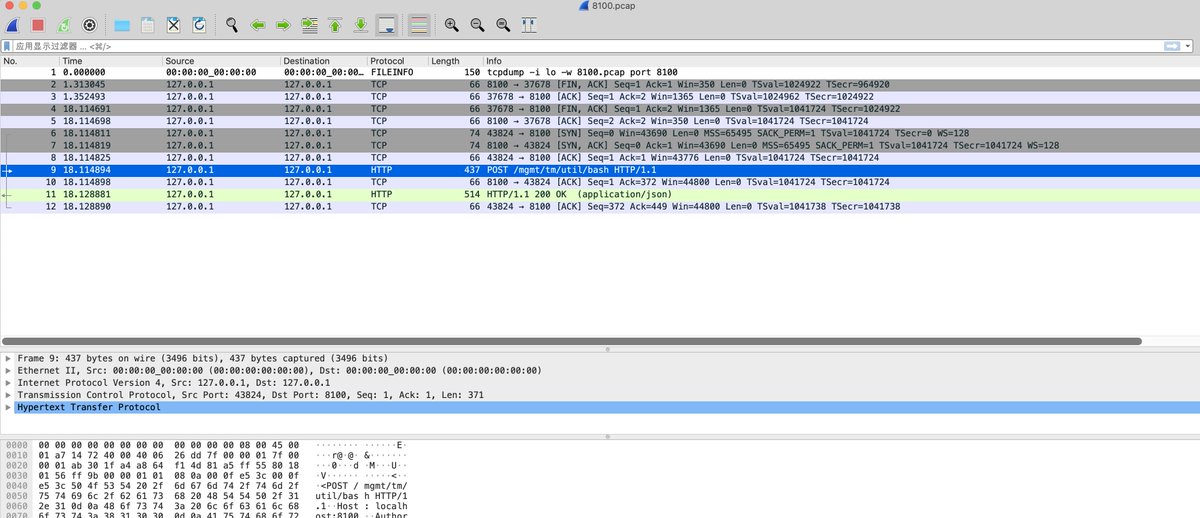Jump to the first packet using the up arrow
Image resolution: width=1200 pixels, height=518 pixels.
pos(335,24)
